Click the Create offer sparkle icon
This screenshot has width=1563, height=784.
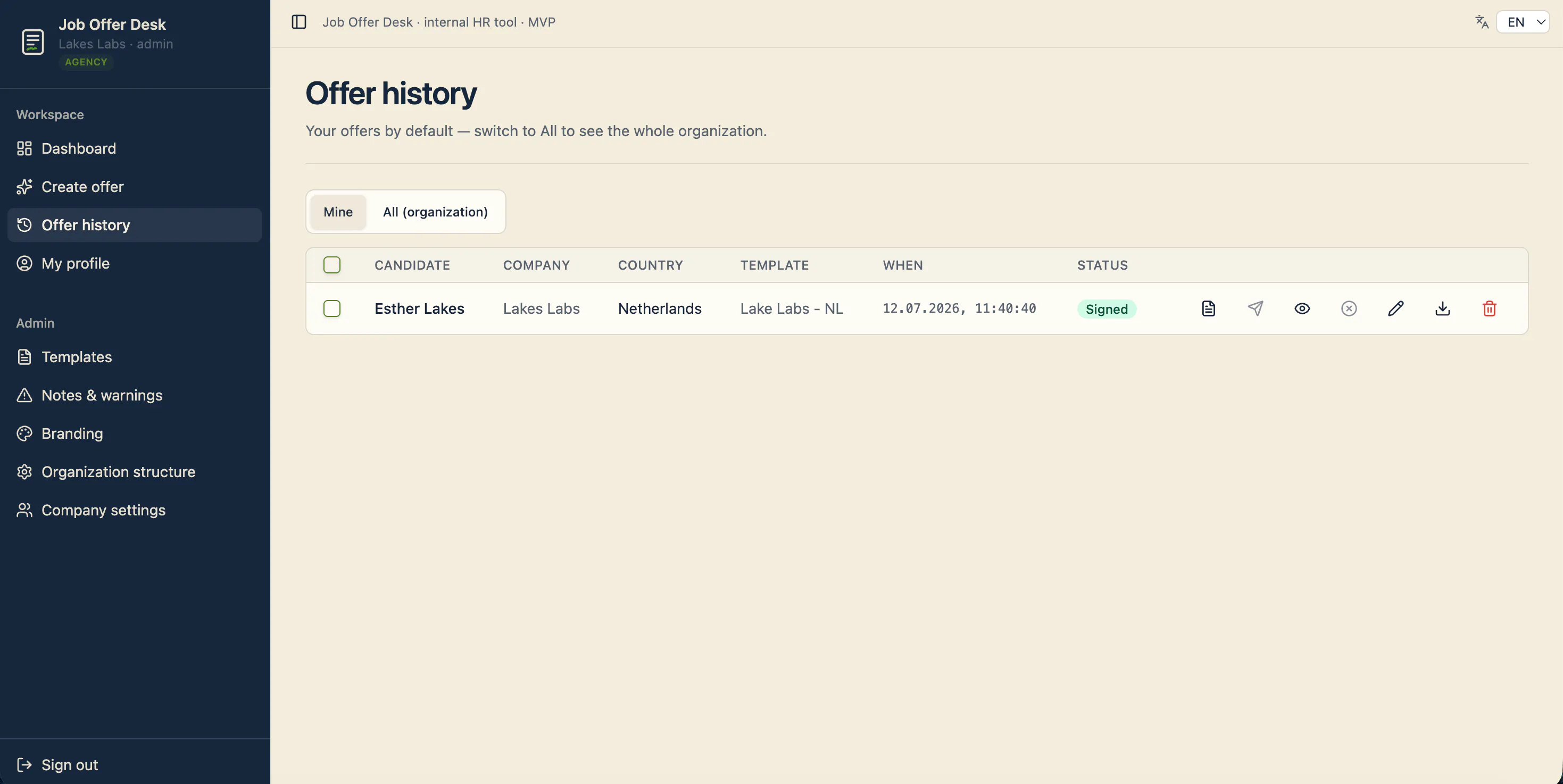(24, 187)
